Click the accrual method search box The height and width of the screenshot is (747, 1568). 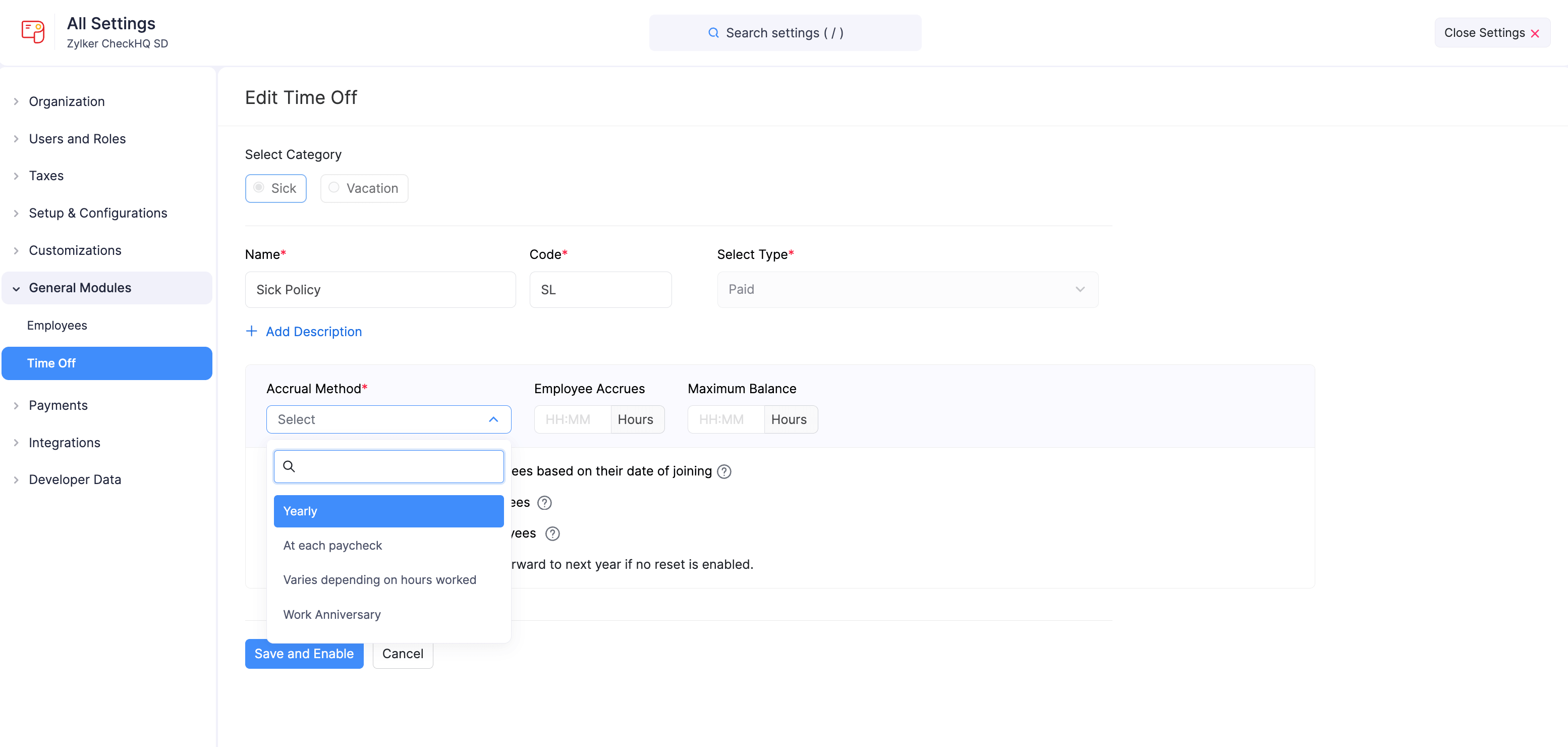tap(388, 466)
